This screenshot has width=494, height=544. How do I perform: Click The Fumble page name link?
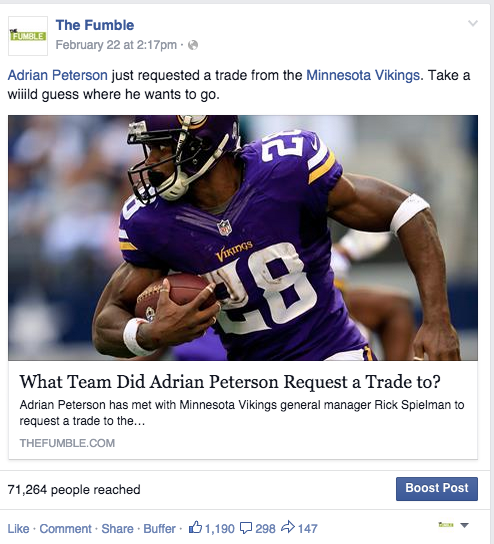(x=95, y=25)
